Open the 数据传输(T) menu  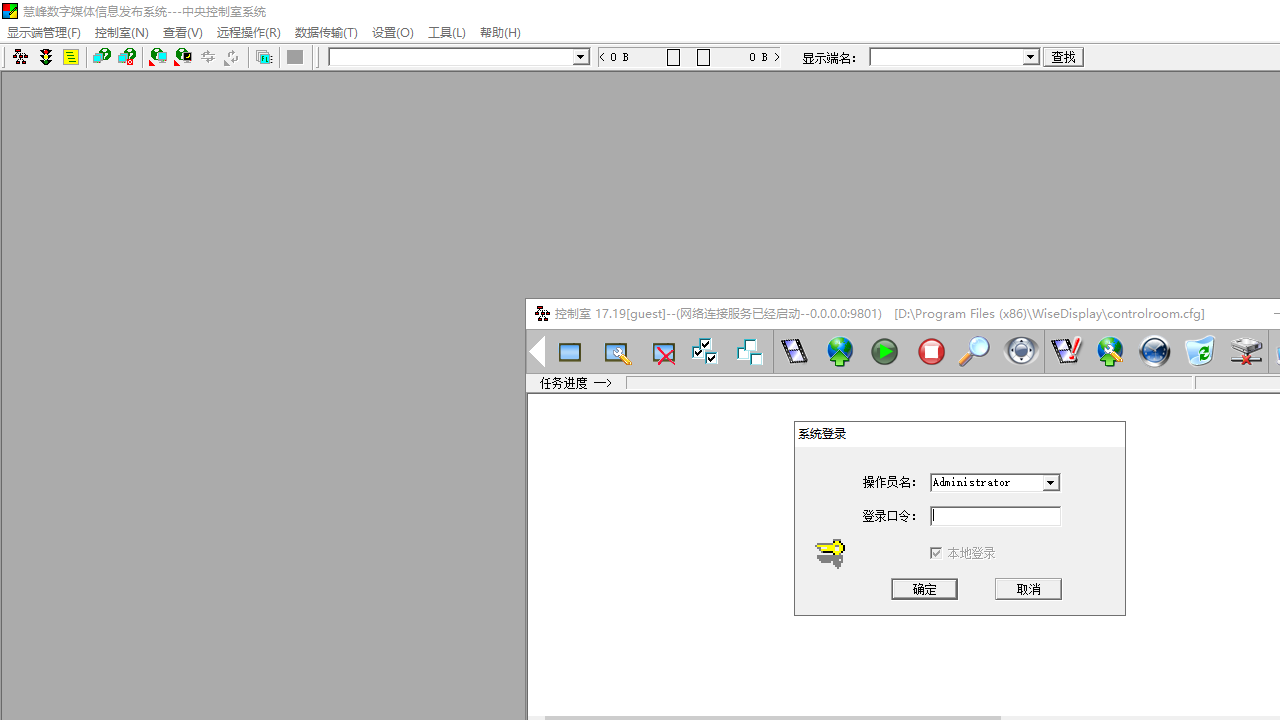(326, 33)
